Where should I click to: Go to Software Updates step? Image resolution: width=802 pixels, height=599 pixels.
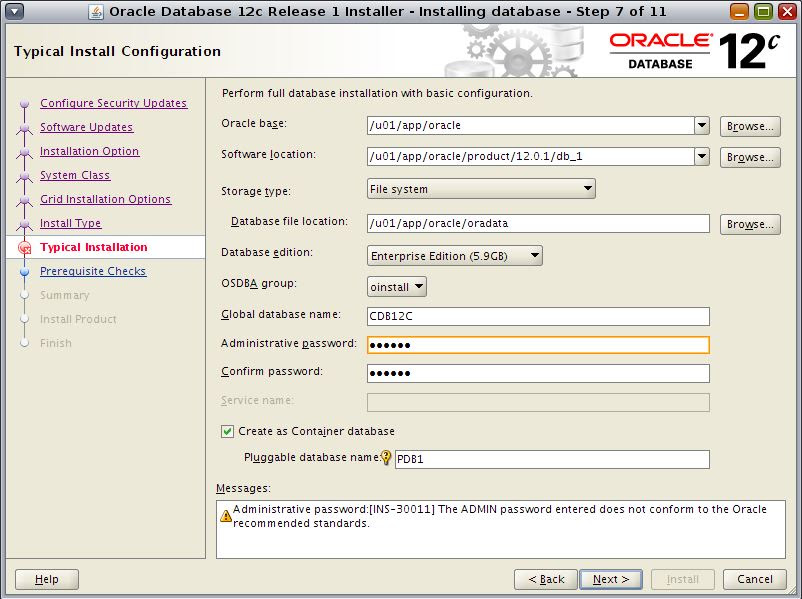click(x=86, y=127)
